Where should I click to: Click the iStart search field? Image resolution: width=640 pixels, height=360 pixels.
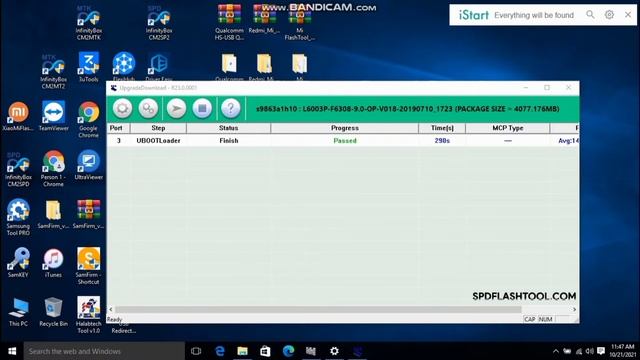pyautogui.click(x=534, y=15)
